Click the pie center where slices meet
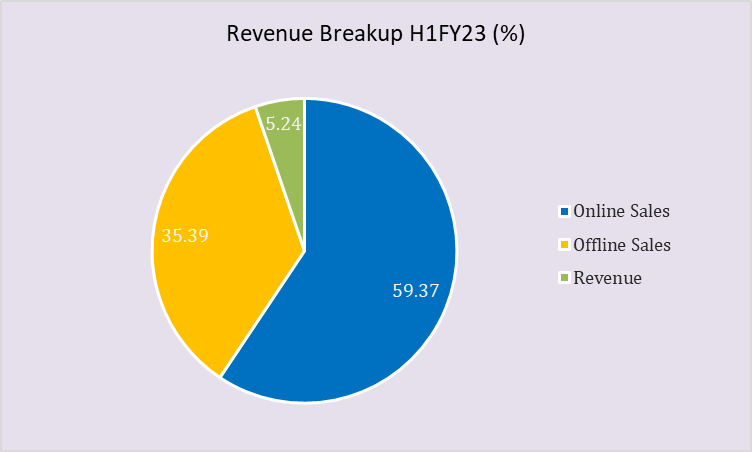Screen dimensions: 752x452 304,250
